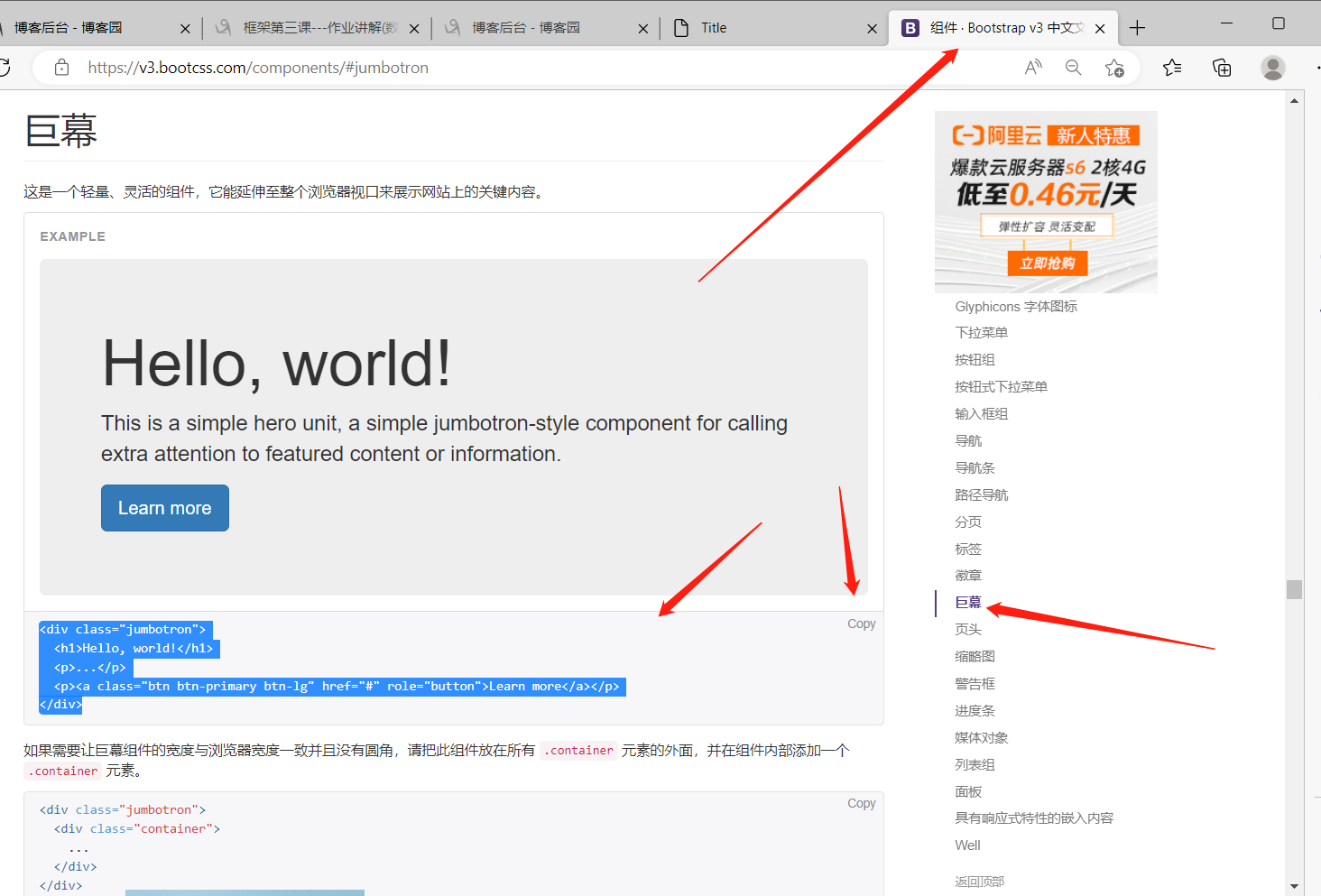The image size is (1321, 896).
Task: Click the zoom magnifier icon in address bar
Action: [1073, 68]
